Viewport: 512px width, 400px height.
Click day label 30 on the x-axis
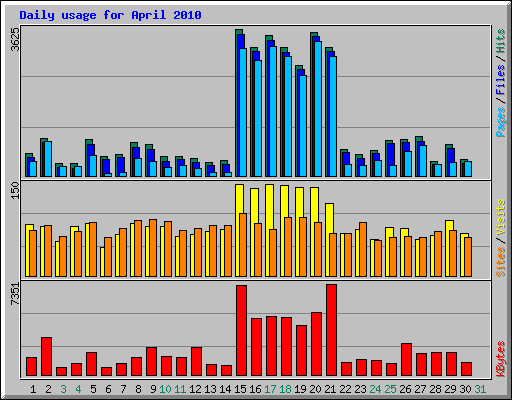click(x=465, y=389)
